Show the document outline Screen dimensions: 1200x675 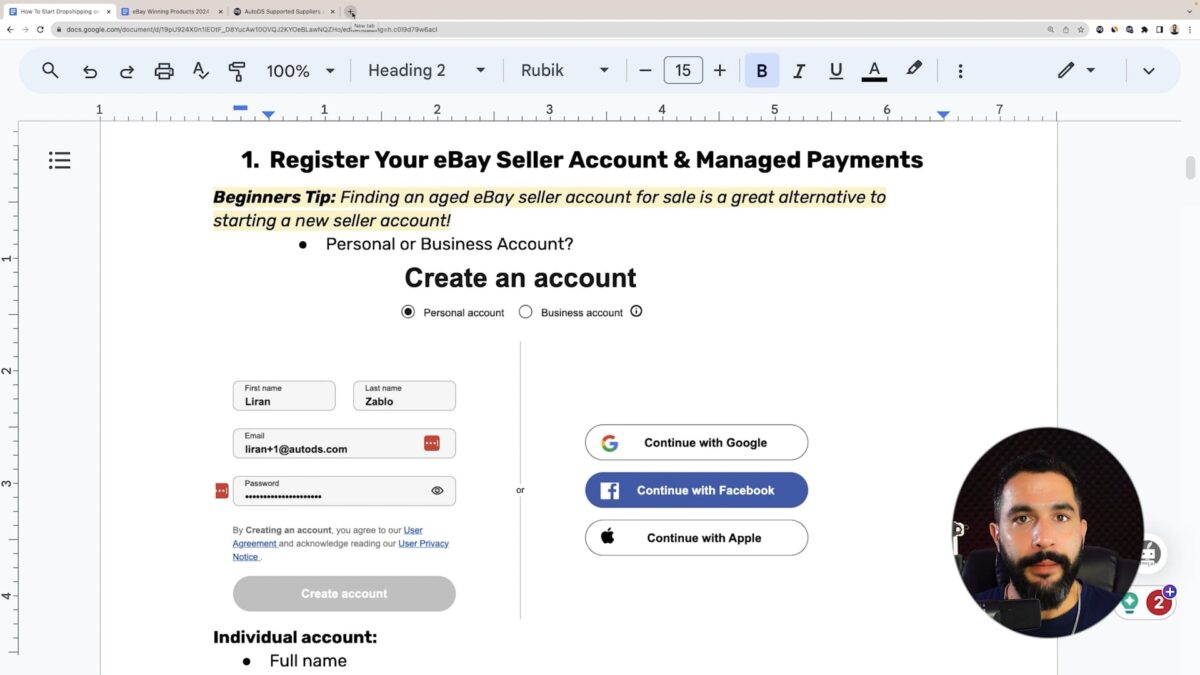tap(60, 160)
